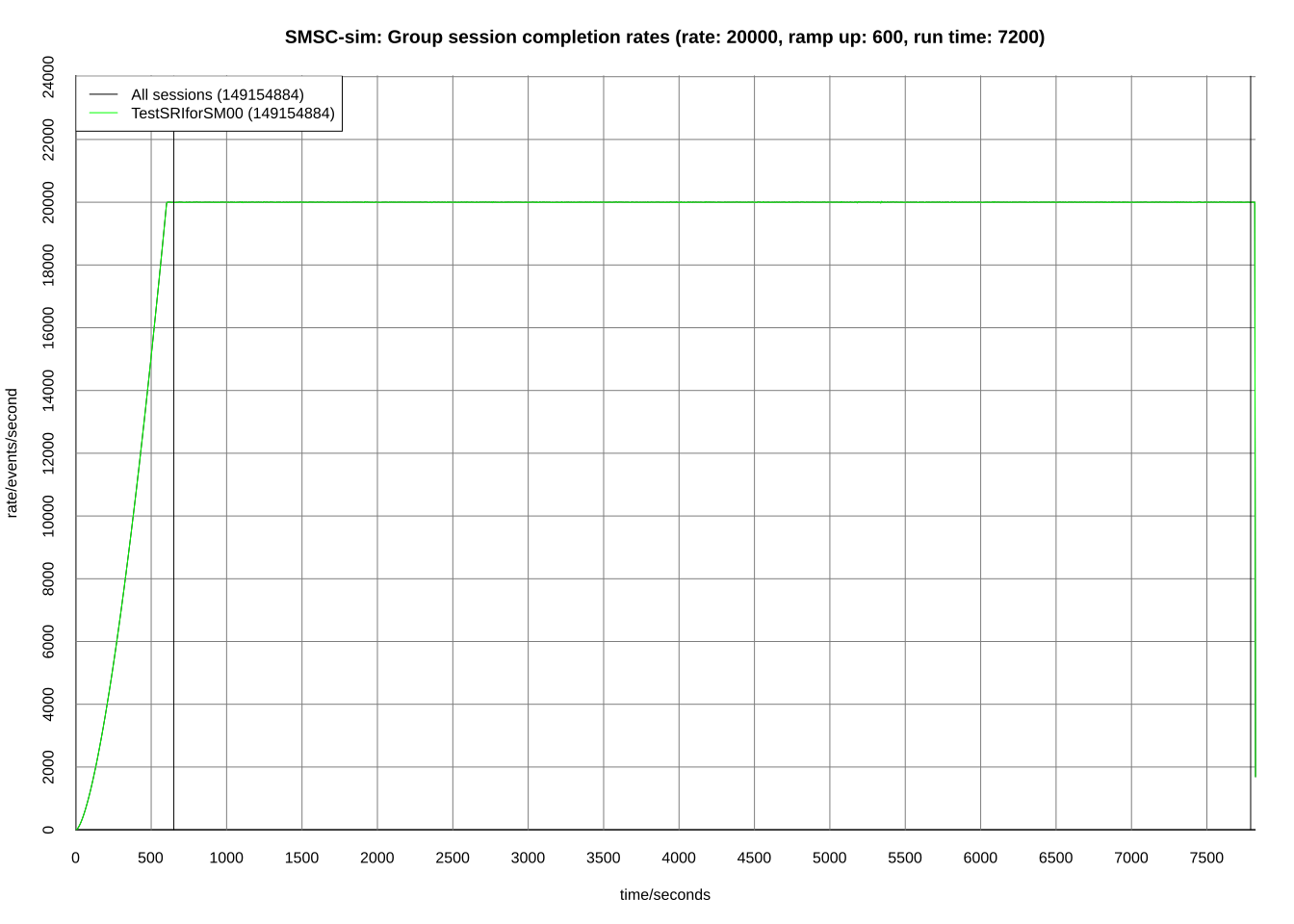Viewport: 1294px width, 924px height.
Task: Click the legend entry TestSRIforSM00 (149154884)
Action: (234, 113)
